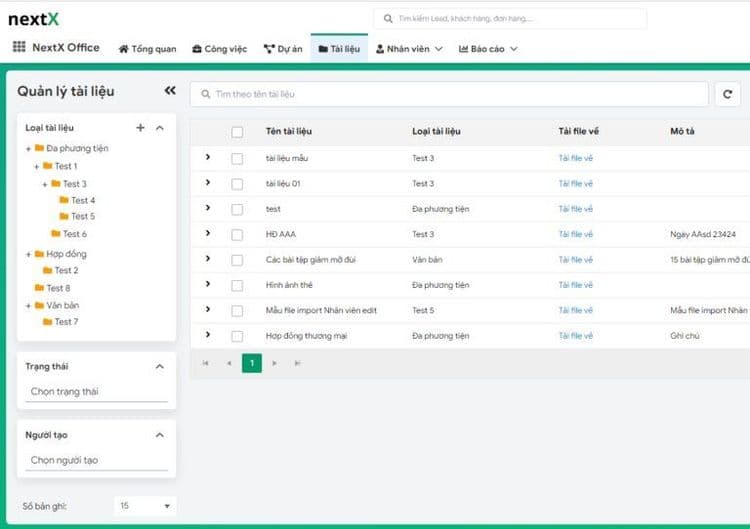750x529 pixels.
Task: Open the Số bản ghi dropdown
Action: click(x=145, y=506)
